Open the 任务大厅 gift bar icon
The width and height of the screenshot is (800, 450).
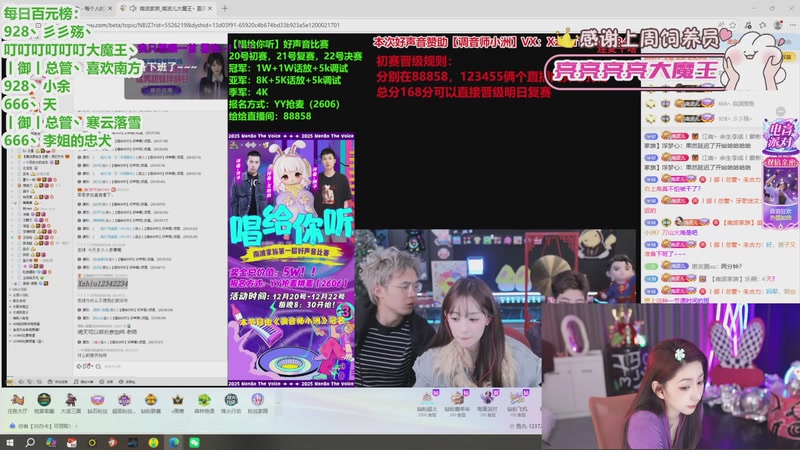pyautogui.click(x=17, y=403)
